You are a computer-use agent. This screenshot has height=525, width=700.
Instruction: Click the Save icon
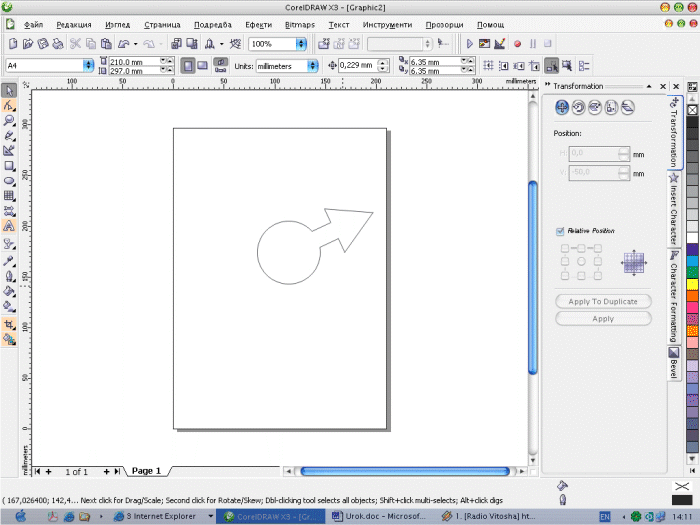pos(43,44)
